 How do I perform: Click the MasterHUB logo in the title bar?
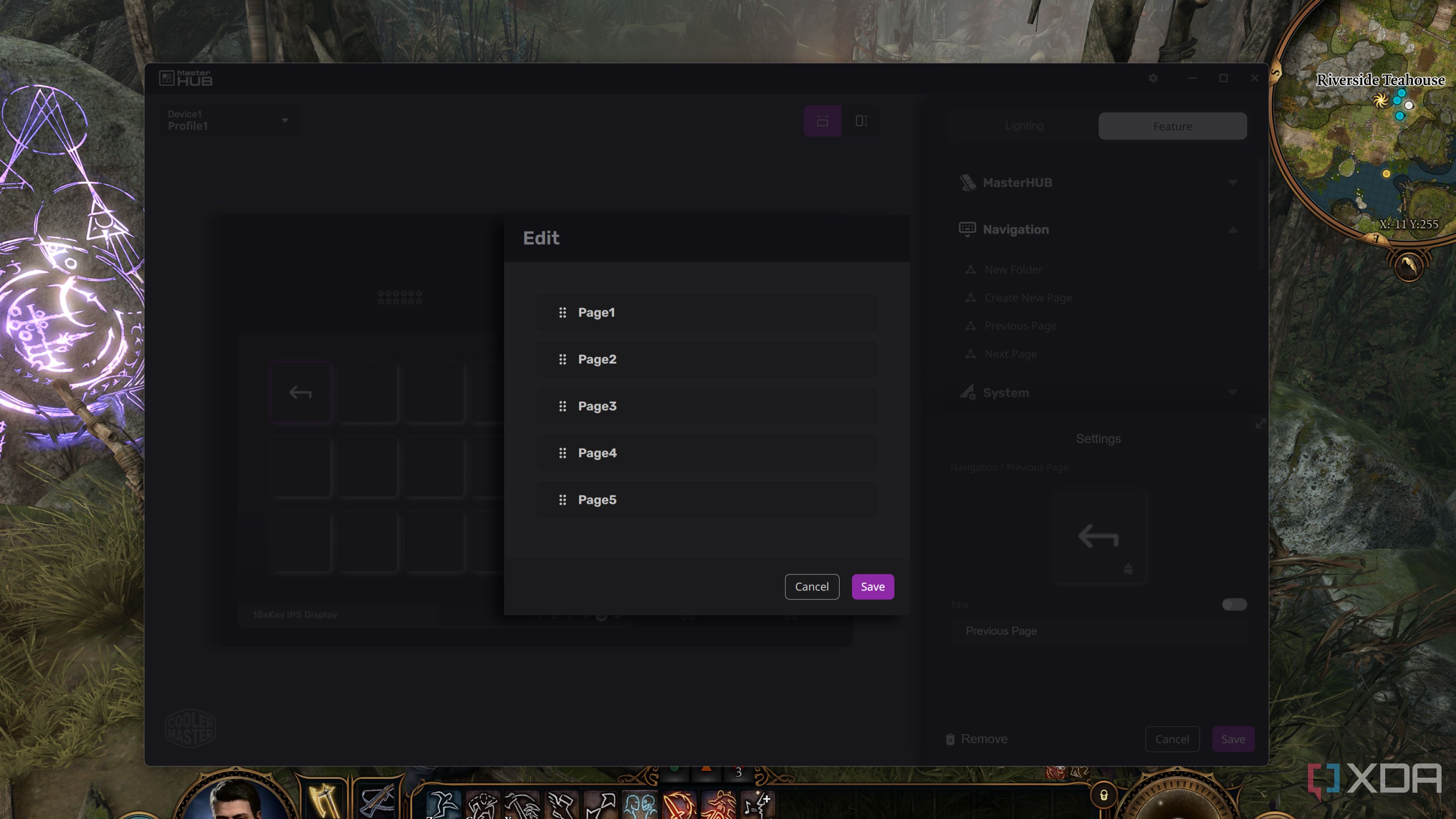pos(186,78)
